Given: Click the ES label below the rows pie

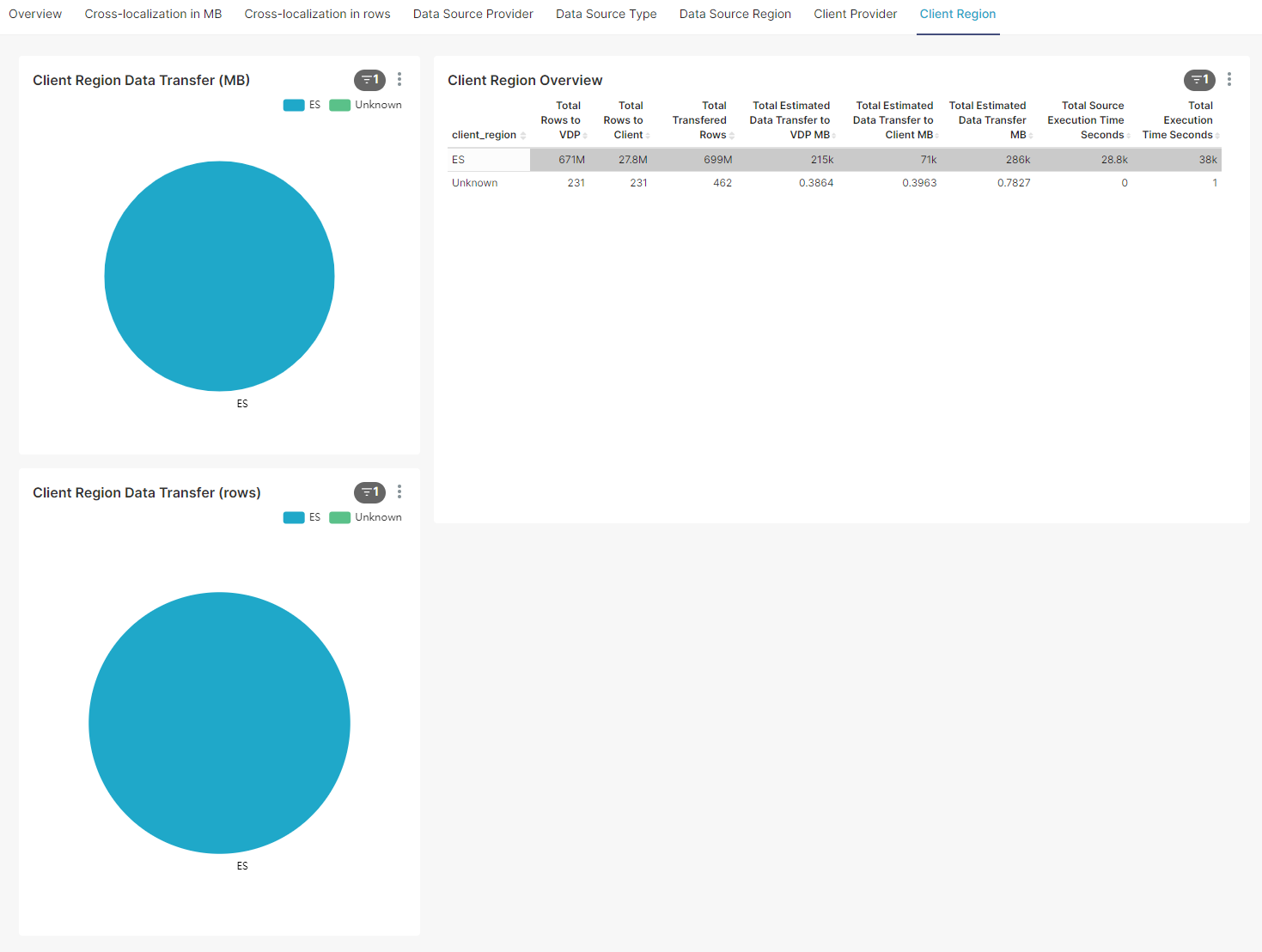Looking at the screenshot, I should pyautogui.click(x=242, y=866).
